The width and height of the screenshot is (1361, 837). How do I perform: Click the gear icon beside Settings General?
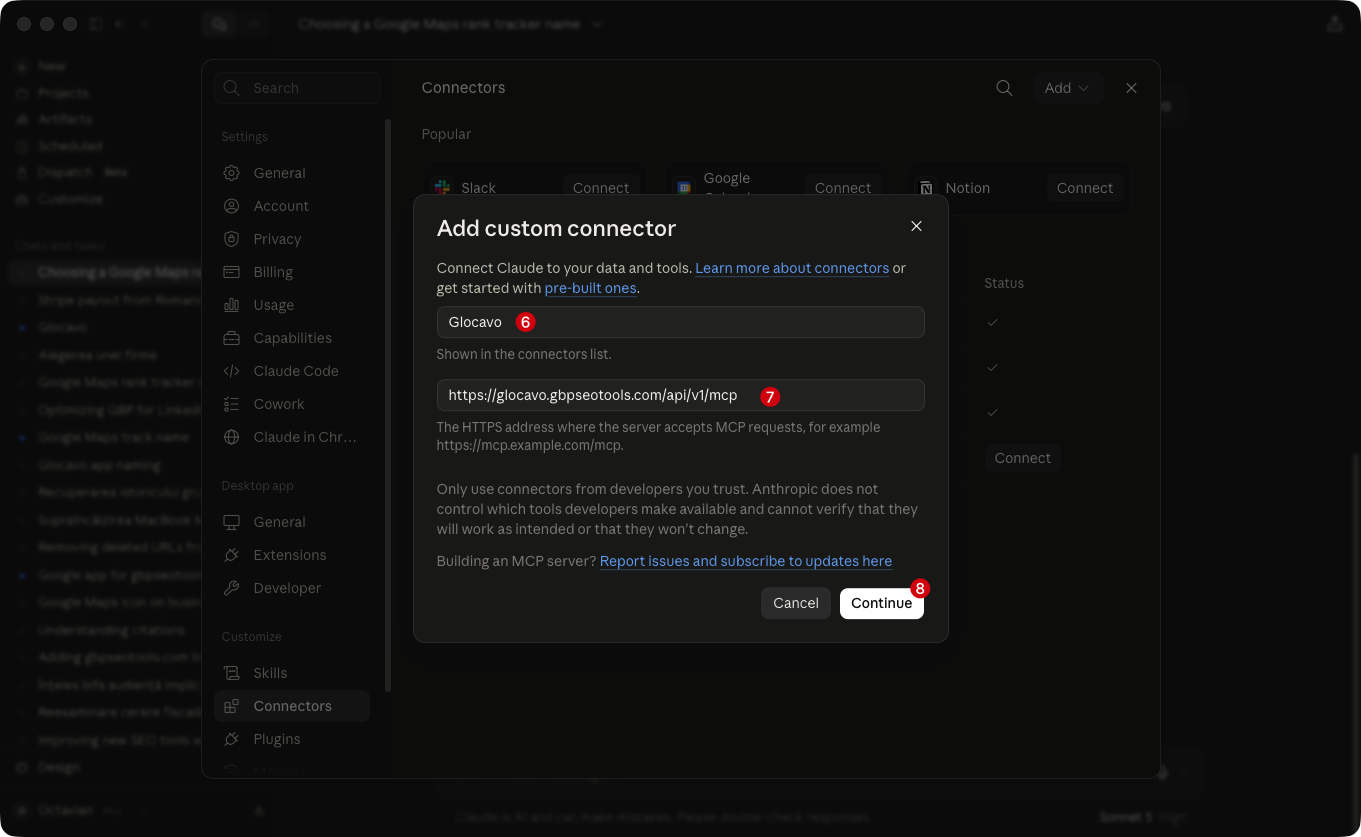(232, 173)
